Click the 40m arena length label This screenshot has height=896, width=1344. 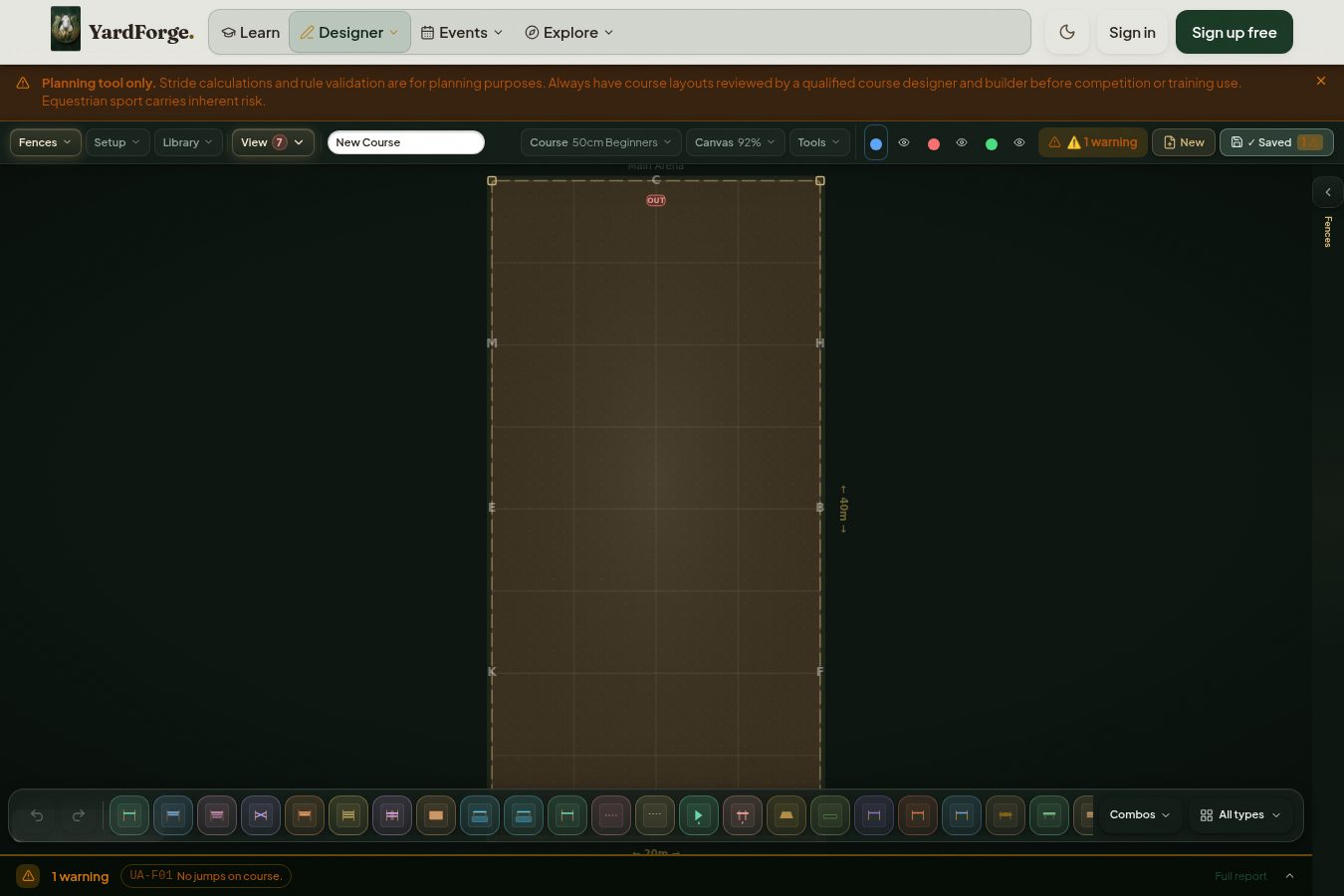[843, 509]
